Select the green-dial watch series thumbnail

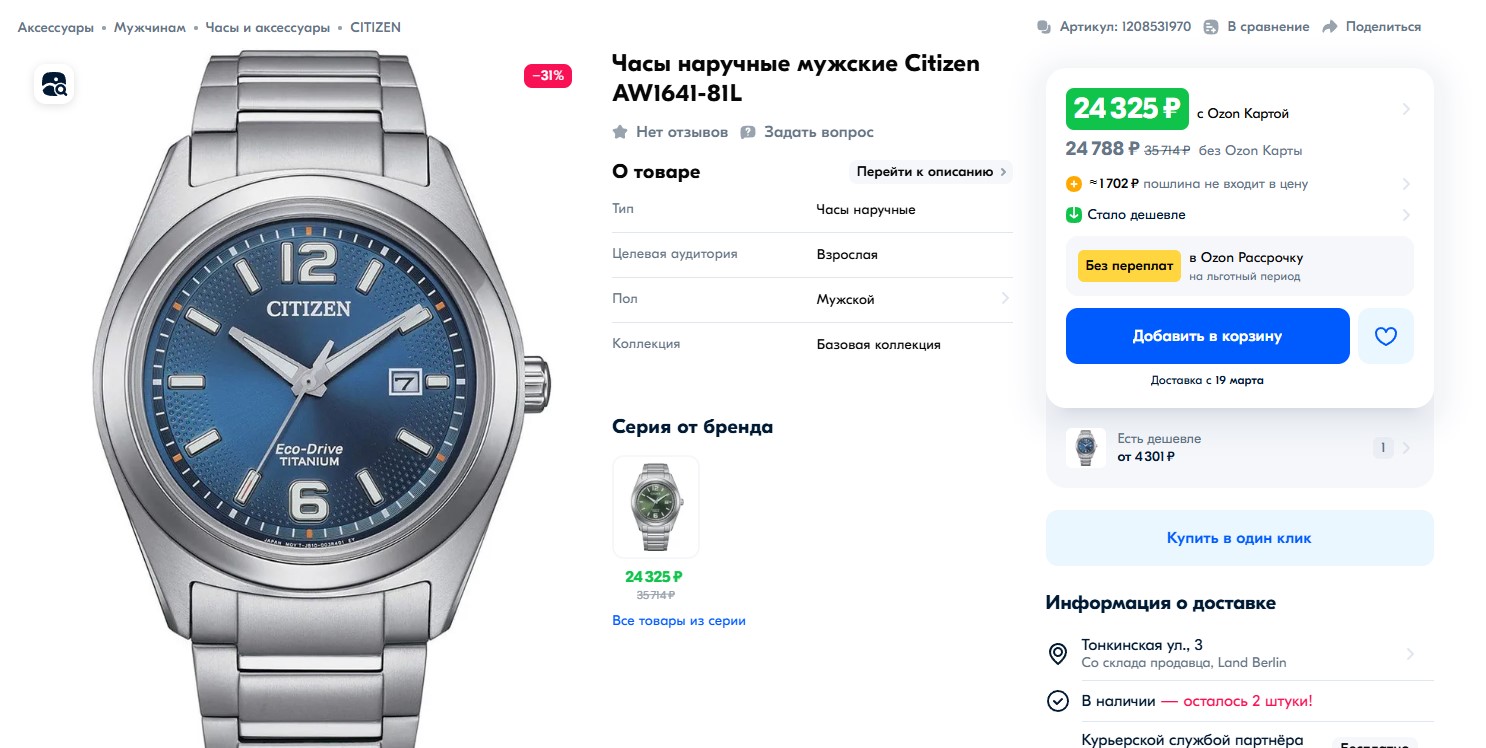point(656,507)
